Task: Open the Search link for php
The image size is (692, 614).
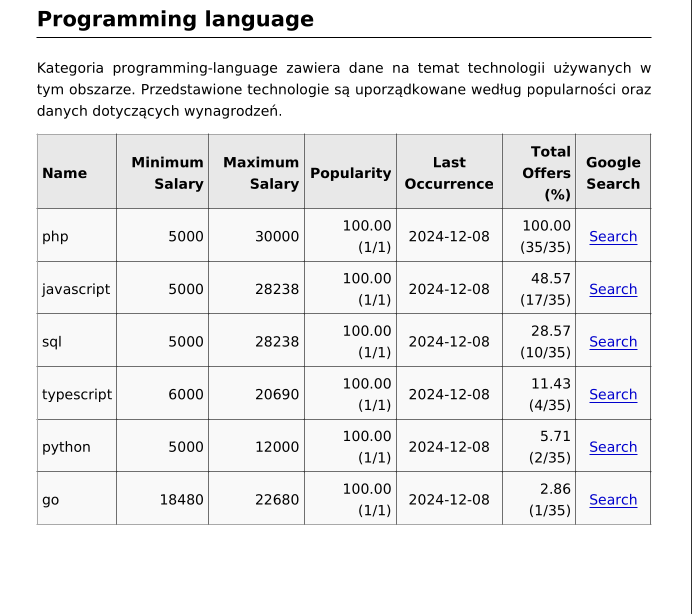Action: coord(612,236)
